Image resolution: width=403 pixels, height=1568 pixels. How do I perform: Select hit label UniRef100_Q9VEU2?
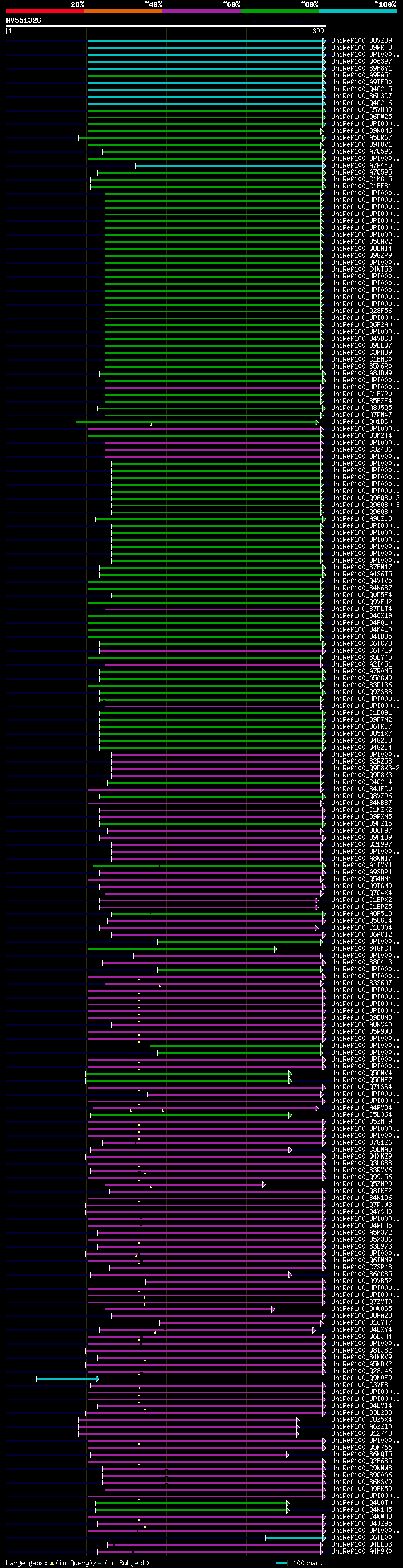[361, 602]
